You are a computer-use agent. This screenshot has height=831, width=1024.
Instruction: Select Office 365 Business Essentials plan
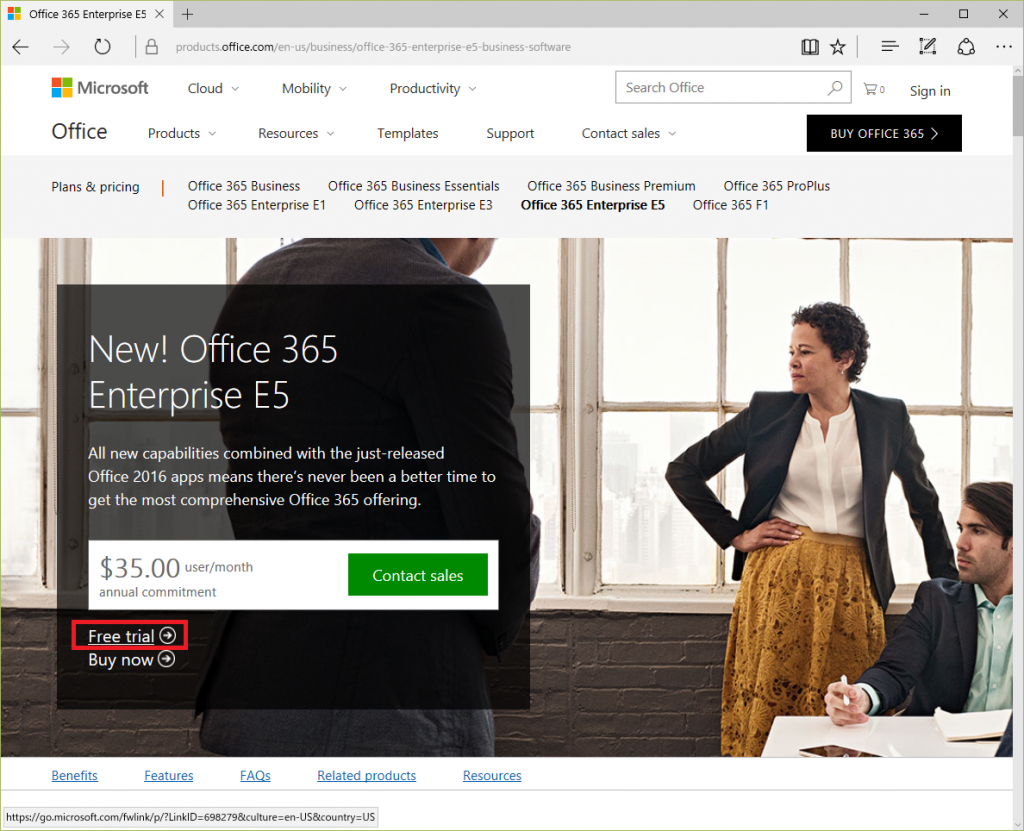(413, 186)
